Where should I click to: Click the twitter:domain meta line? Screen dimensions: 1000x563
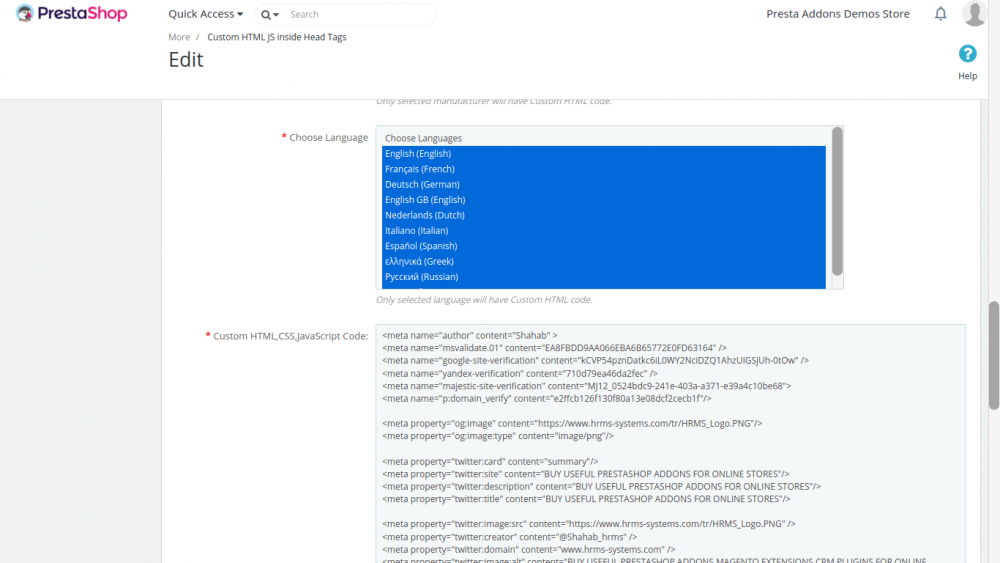(528, 549)
